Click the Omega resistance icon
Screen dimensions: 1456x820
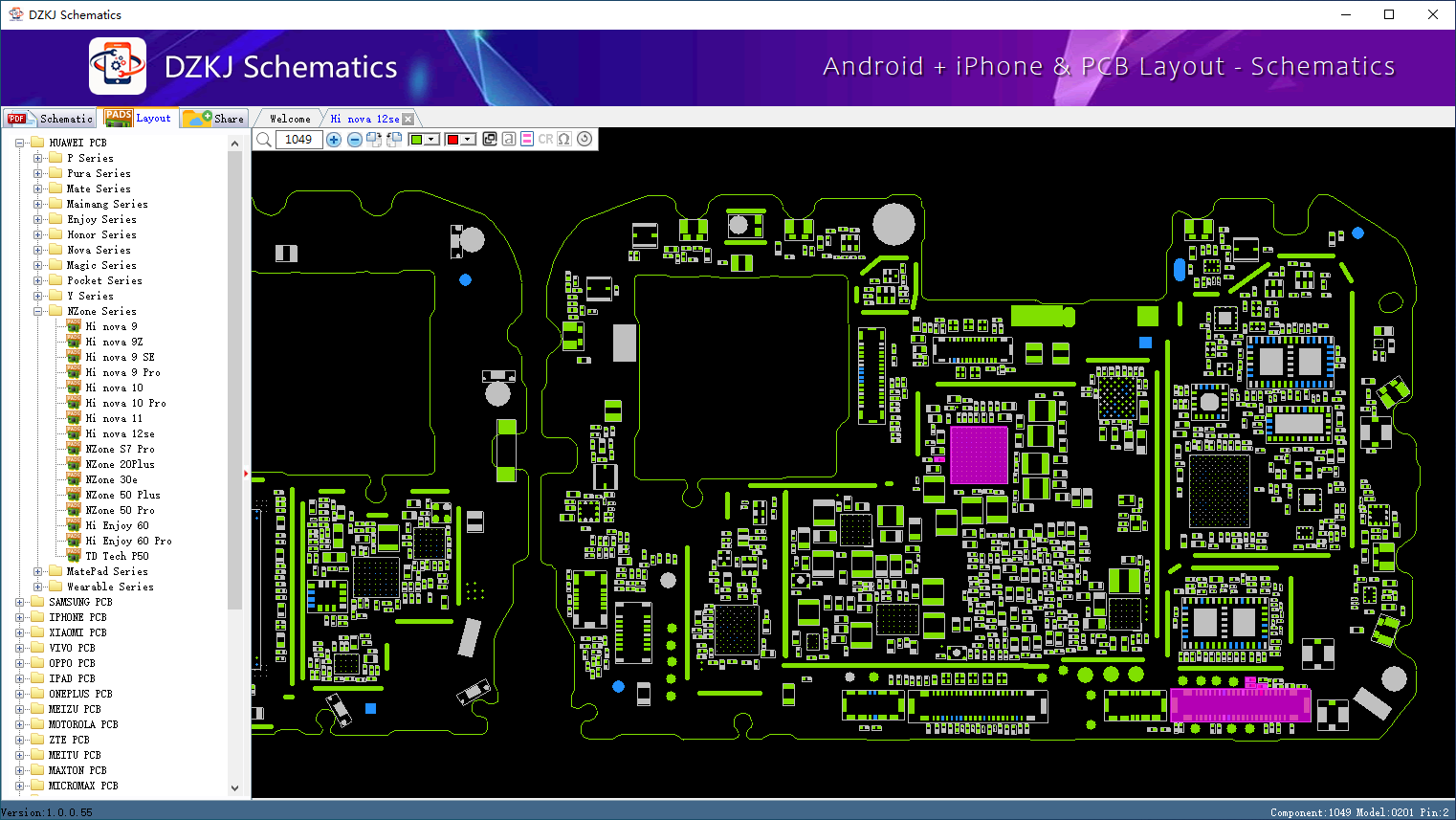tap(564, 140)
